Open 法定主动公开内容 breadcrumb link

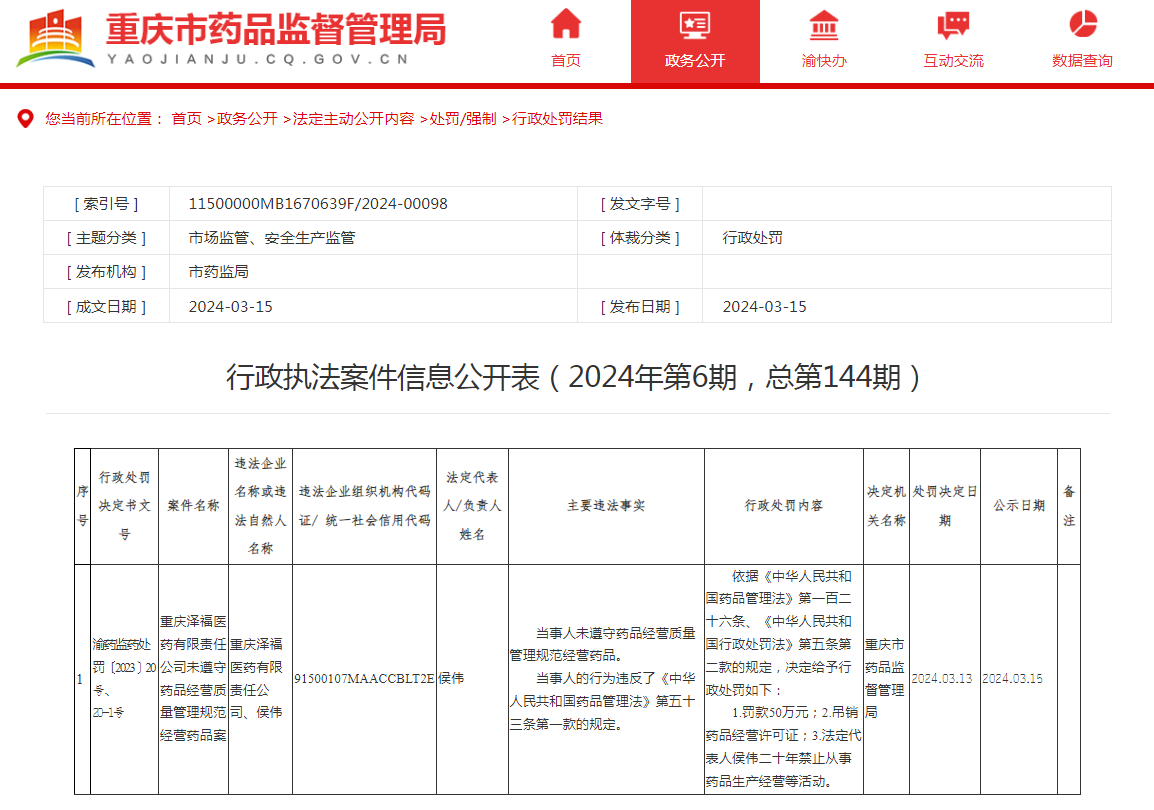click(x=353, y=118)
